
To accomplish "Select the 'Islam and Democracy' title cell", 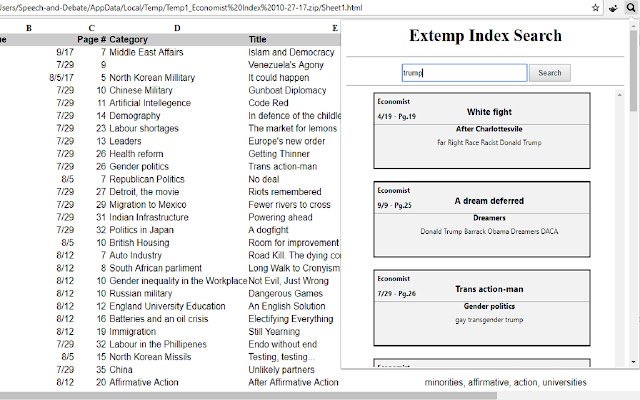I will 291,52.
